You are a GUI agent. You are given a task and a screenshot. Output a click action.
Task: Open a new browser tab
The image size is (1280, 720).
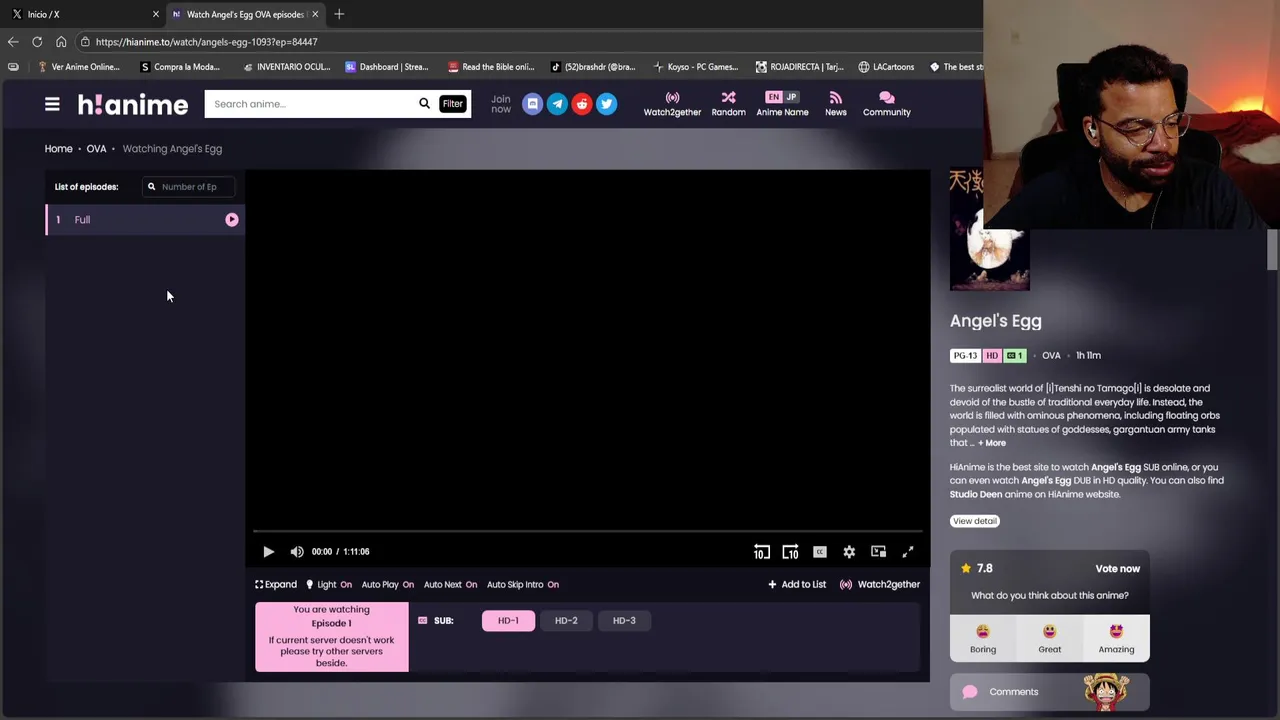pyautogui.click(x=339, y=14)
